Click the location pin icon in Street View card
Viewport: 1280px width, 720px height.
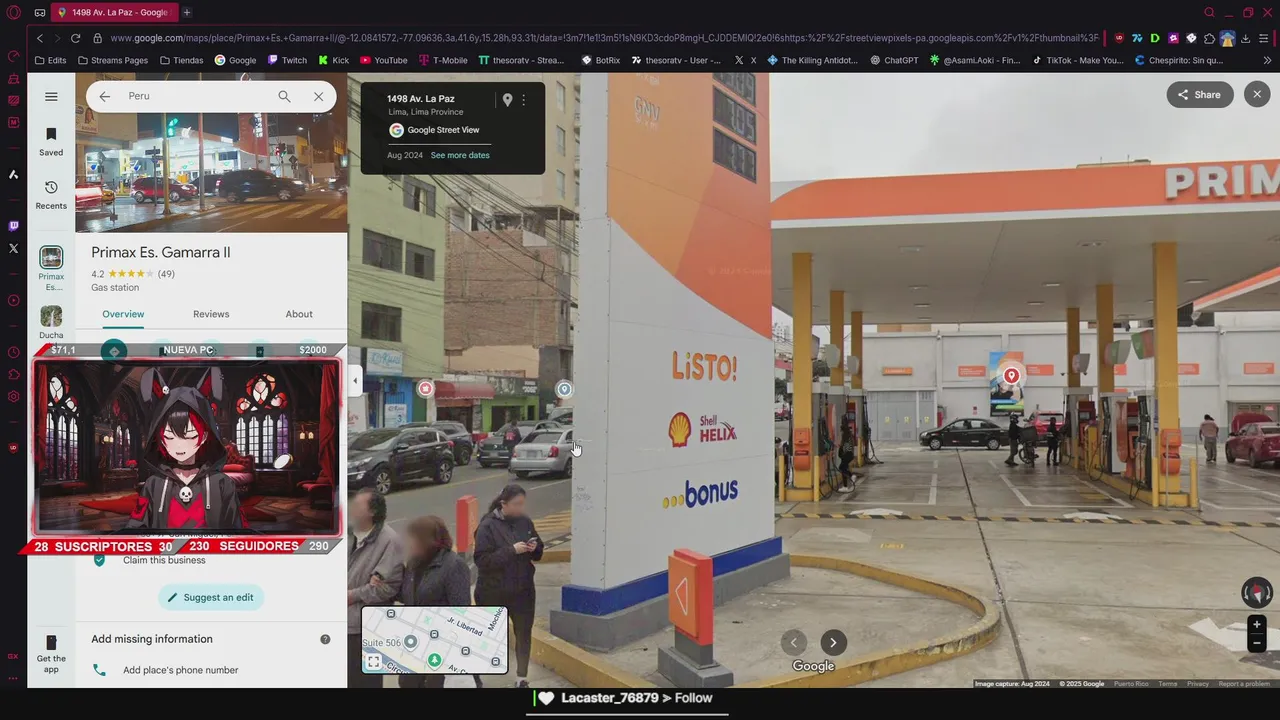pyautogui.click(x=507, y=100)
